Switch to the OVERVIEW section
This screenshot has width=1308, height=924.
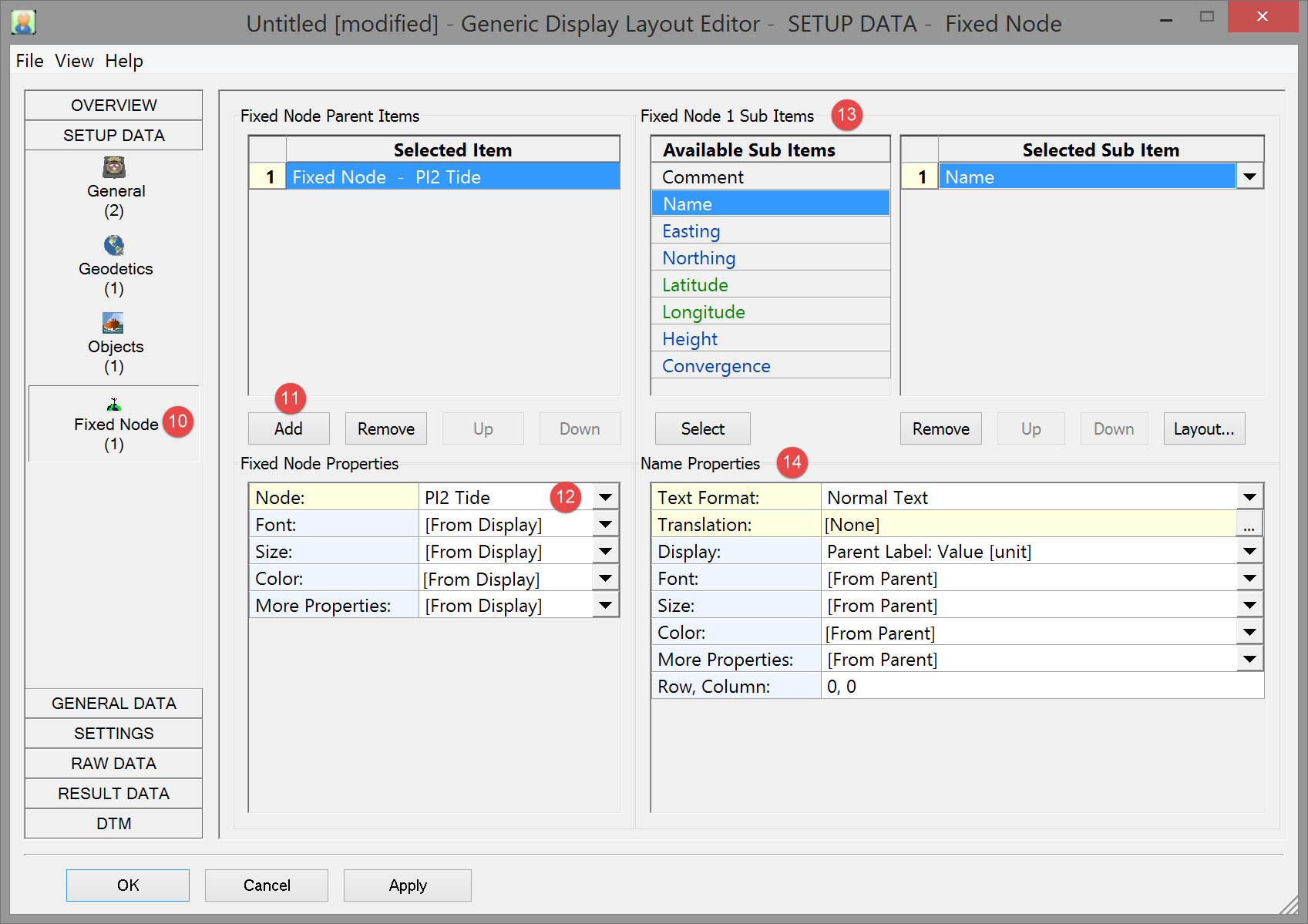(114, 106)
